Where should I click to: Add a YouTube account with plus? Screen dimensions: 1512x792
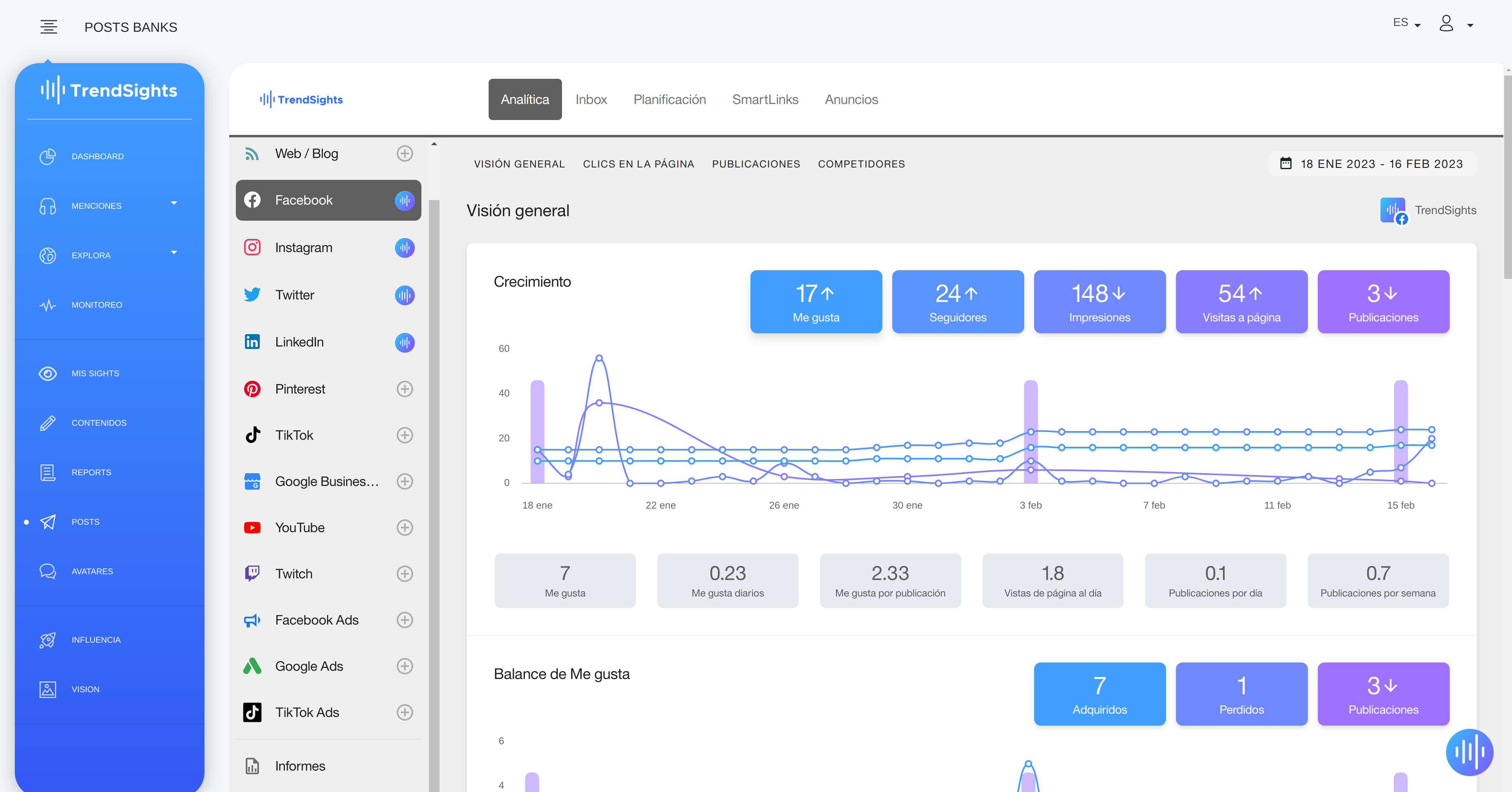click(404, 528)
